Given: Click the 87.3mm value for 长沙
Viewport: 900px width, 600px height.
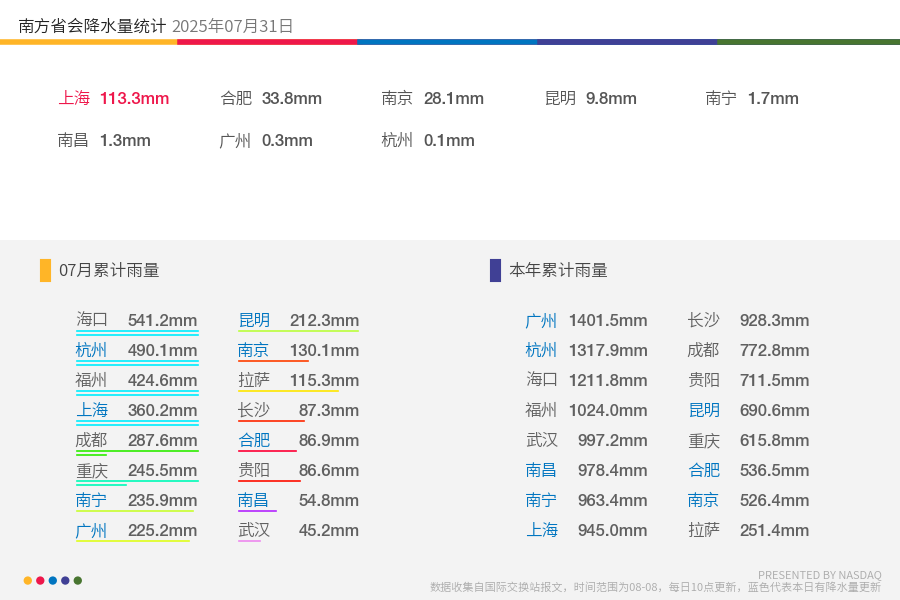Looking at the screenshot, I should (x=329, y=410).
